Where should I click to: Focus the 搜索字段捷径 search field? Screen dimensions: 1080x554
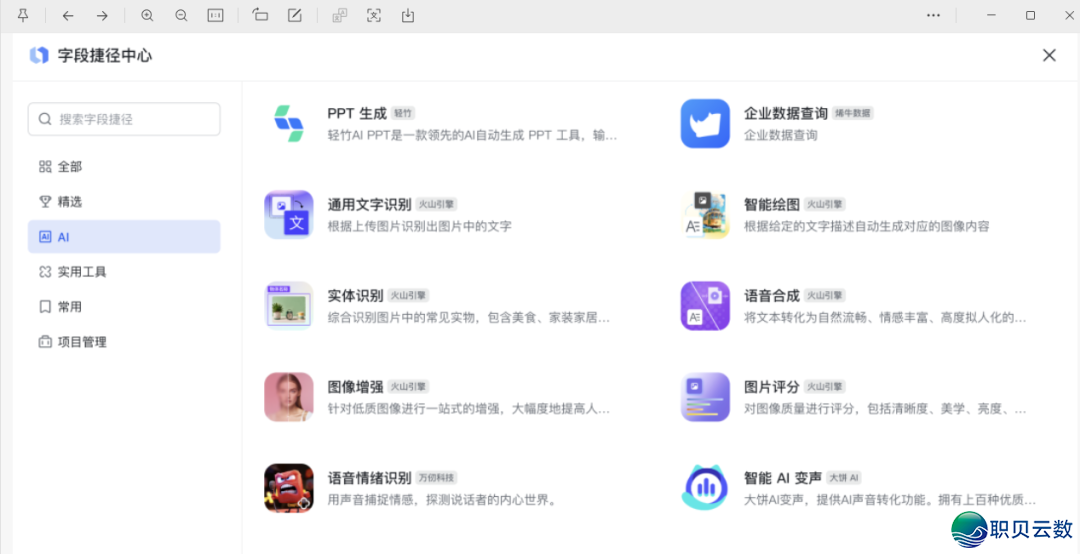click(124, 119)
